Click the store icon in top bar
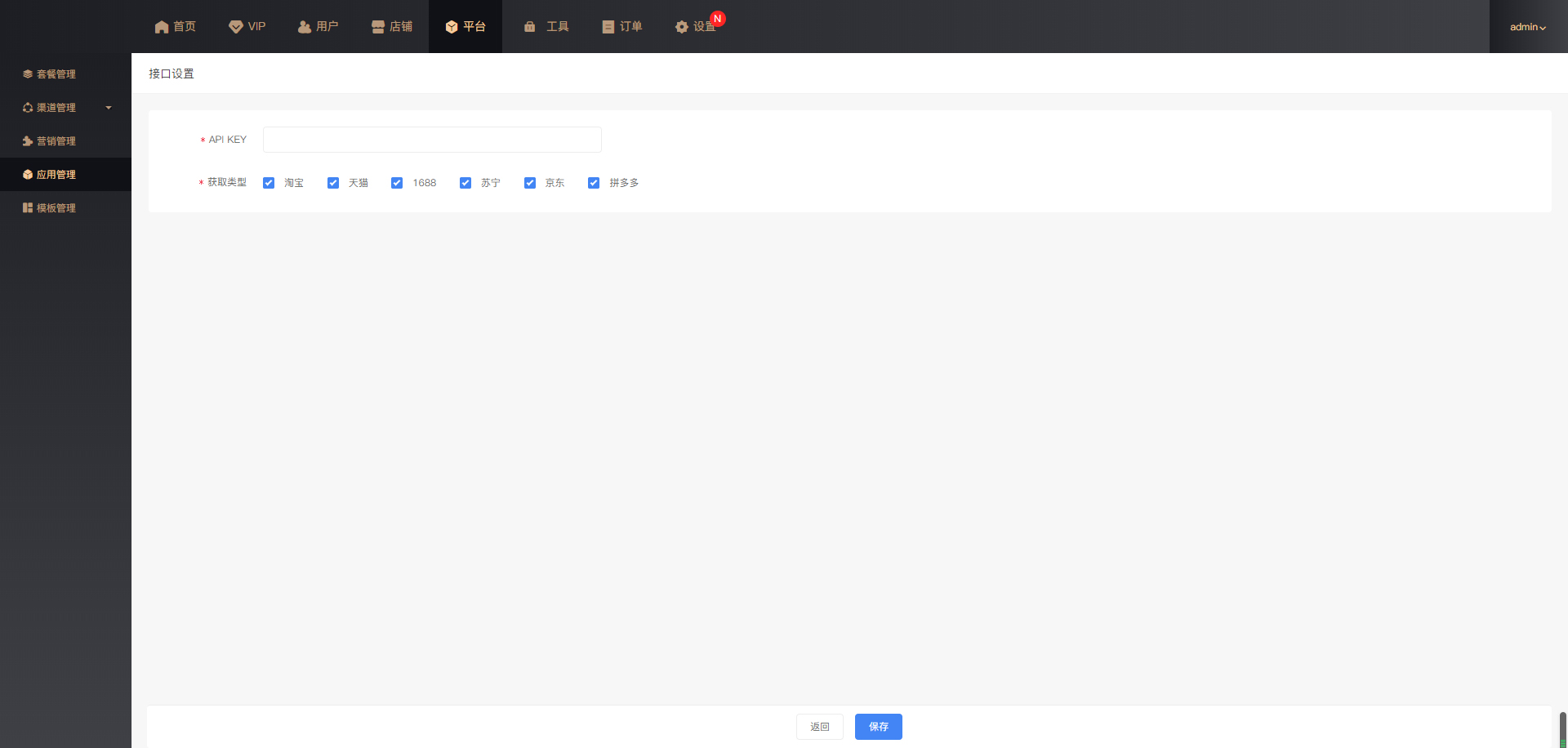Image resolution: width=1568 pixels, height=748 pixels. 378,27
